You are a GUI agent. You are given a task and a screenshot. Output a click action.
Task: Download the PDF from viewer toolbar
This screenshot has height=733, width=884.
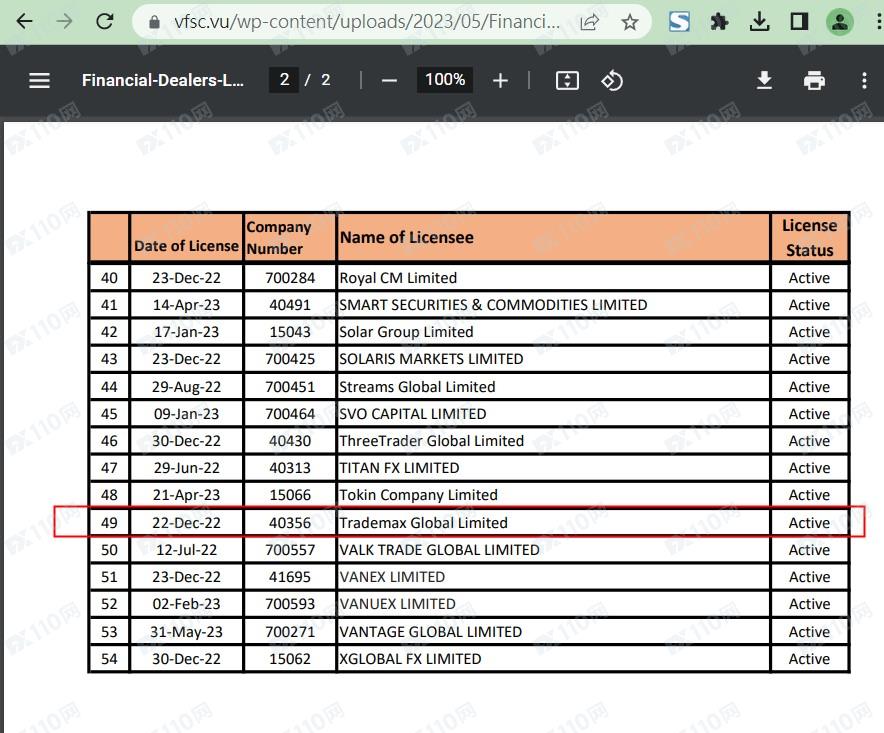click(x=764, y=80)
